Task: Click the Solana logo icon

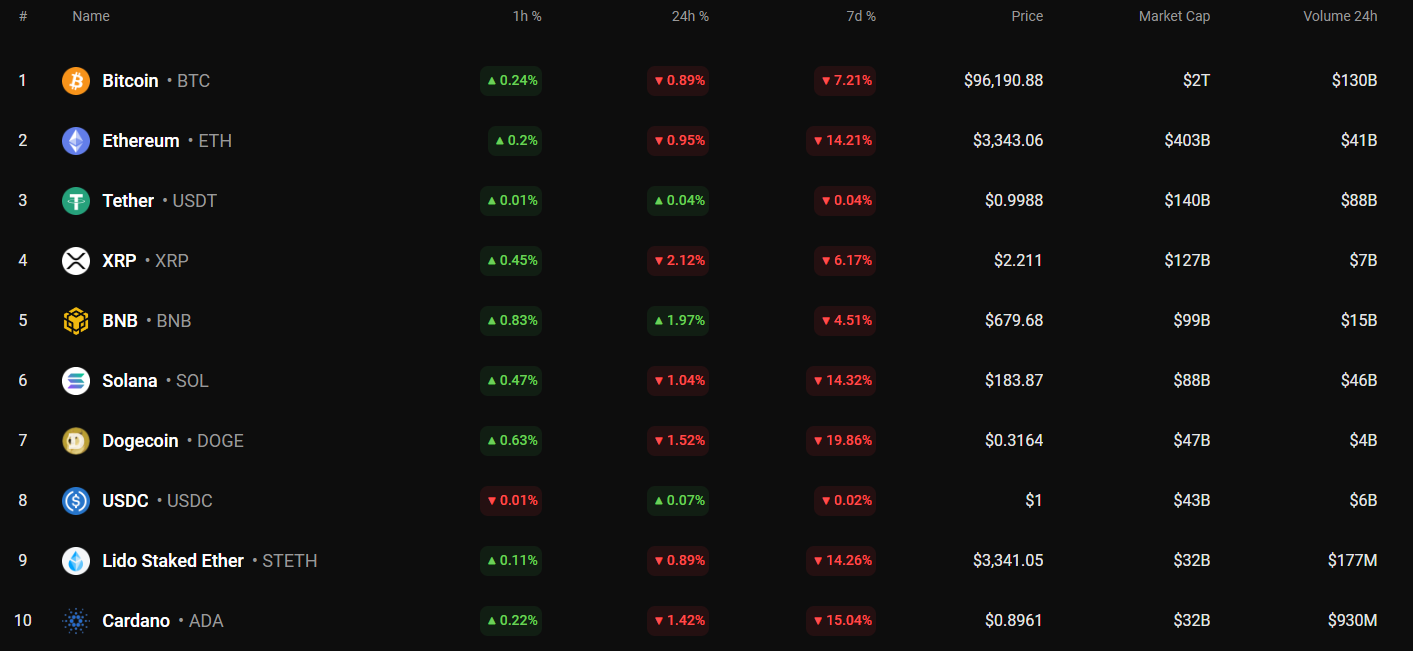Action: (x=76, y=381)
